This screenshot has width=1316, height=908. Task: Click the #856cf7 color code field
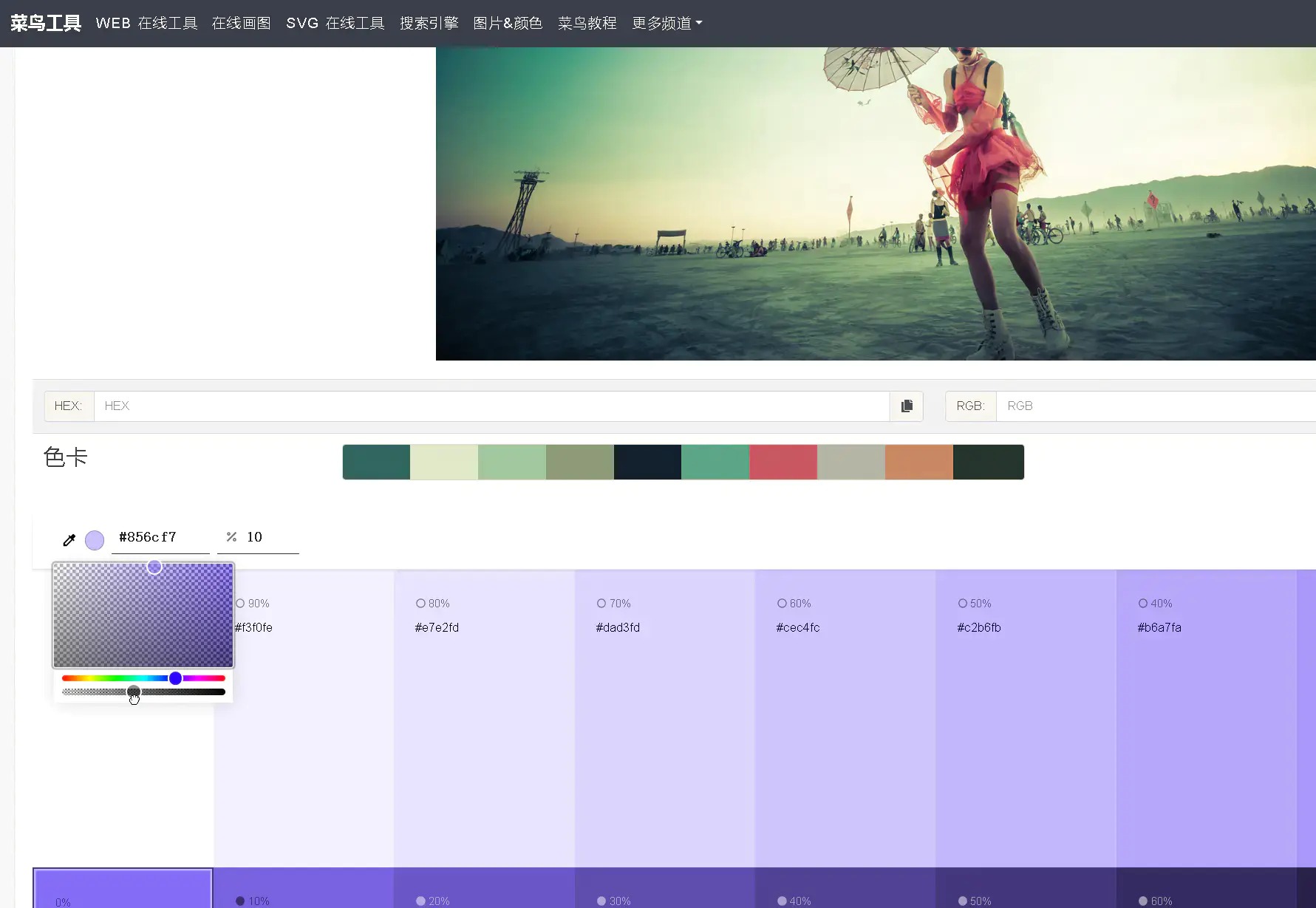click(x=160, y=537)
